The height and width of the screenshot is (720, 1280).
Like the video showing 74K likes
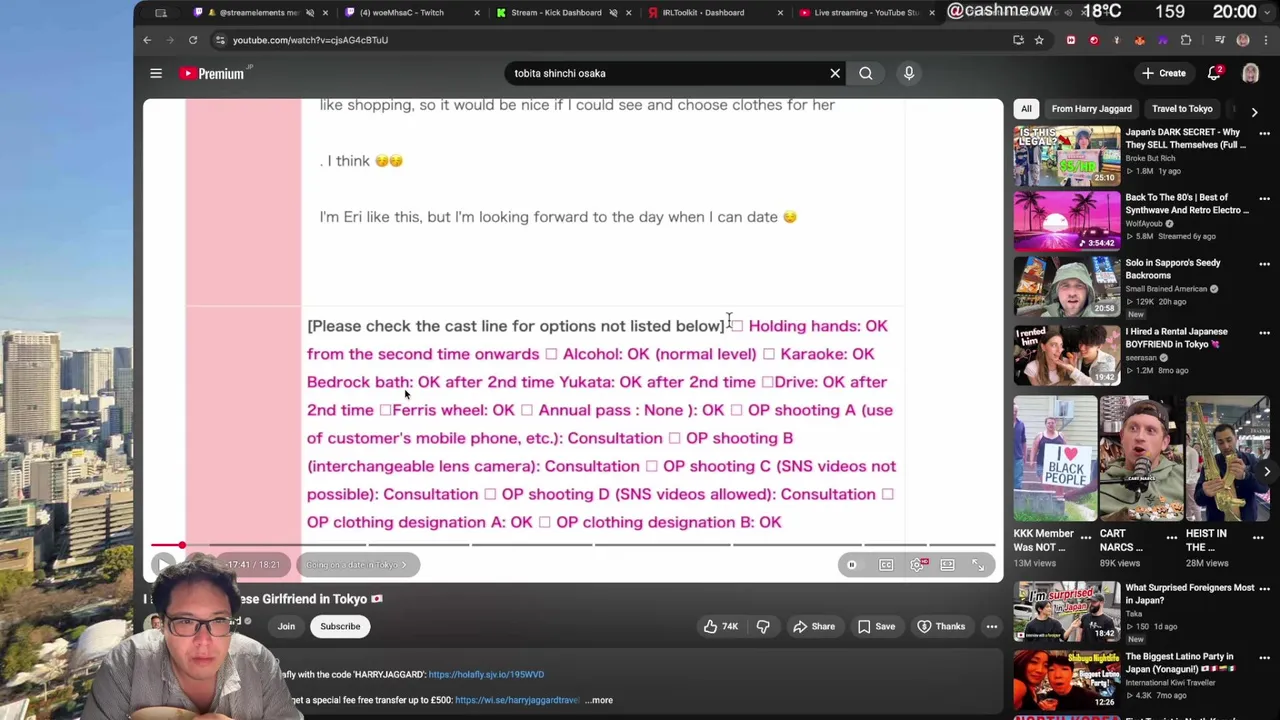pos(720,627)
